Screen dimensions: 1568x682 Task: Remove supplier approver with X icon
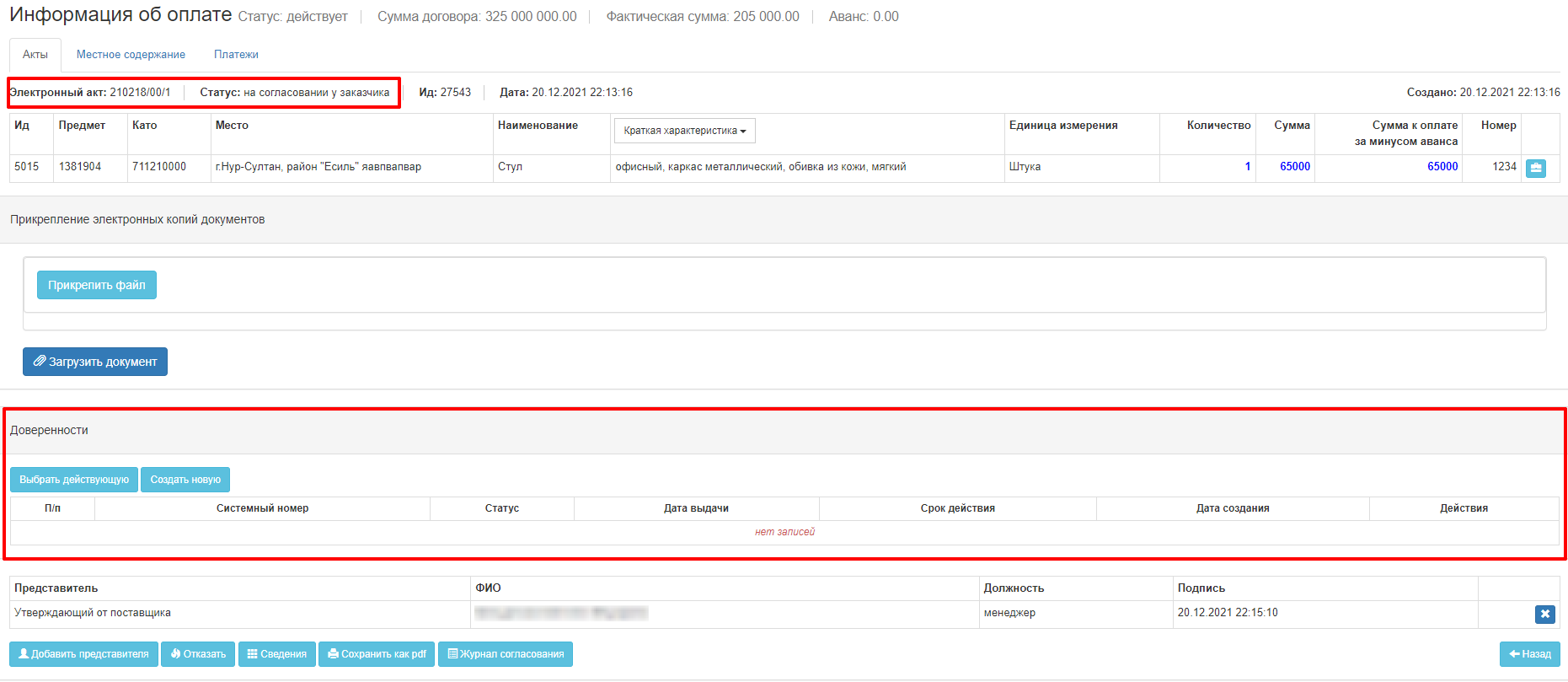(1544, 615)
